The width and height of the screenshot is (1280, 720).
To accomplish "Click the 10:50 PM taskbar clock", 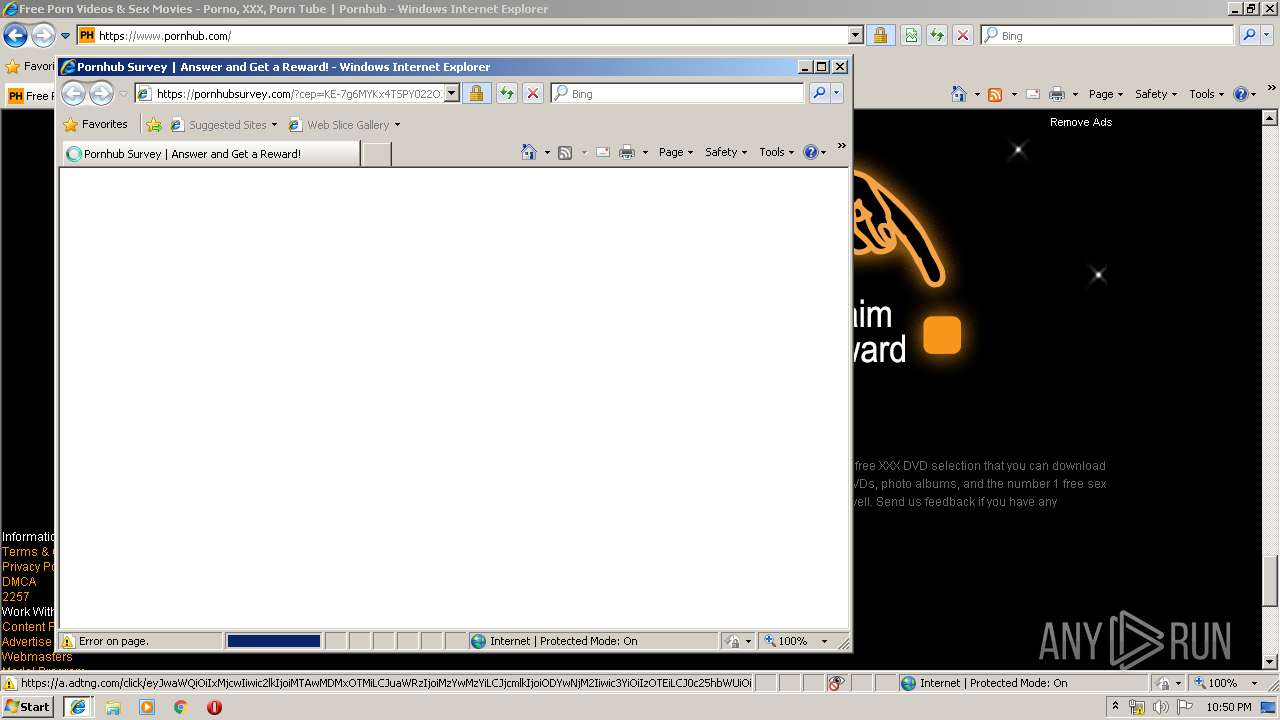I will (x=1229, y=707).
